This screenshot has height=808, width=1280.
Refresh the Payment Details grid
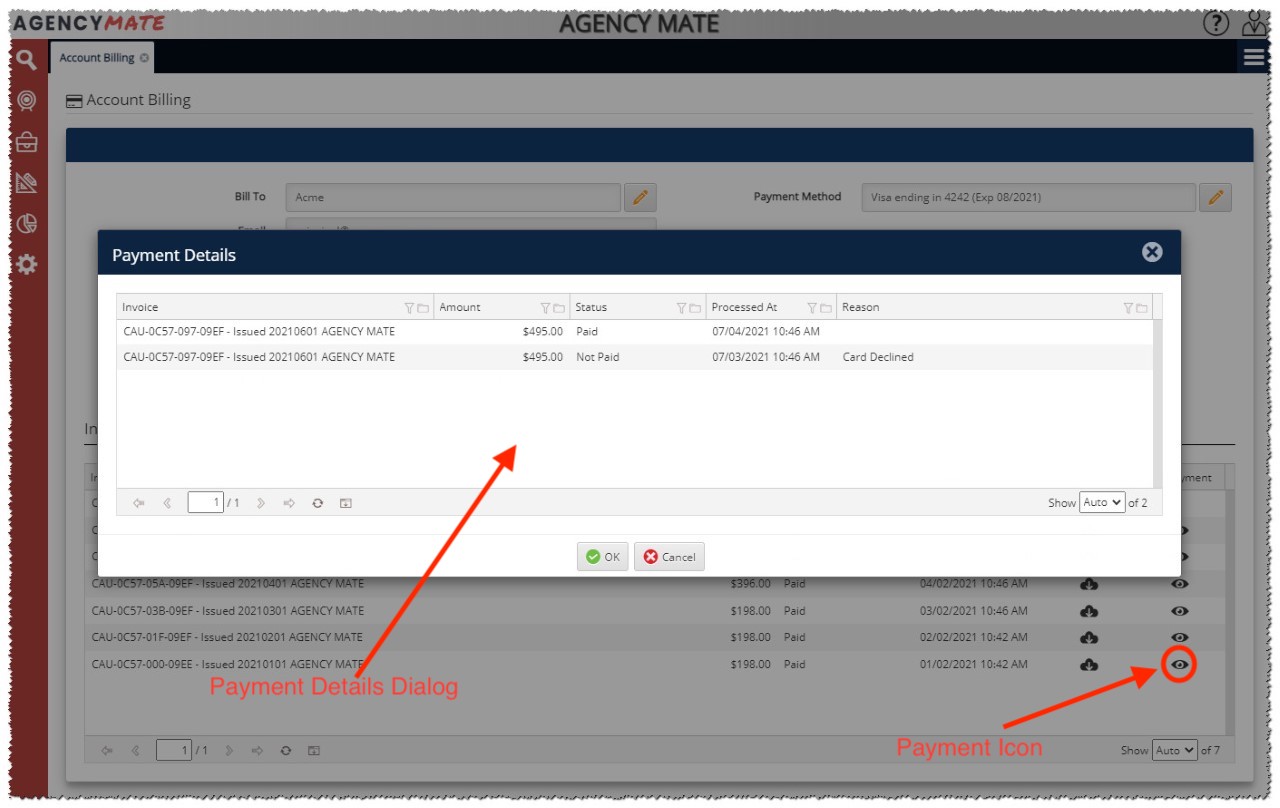[x=317, y=503]
